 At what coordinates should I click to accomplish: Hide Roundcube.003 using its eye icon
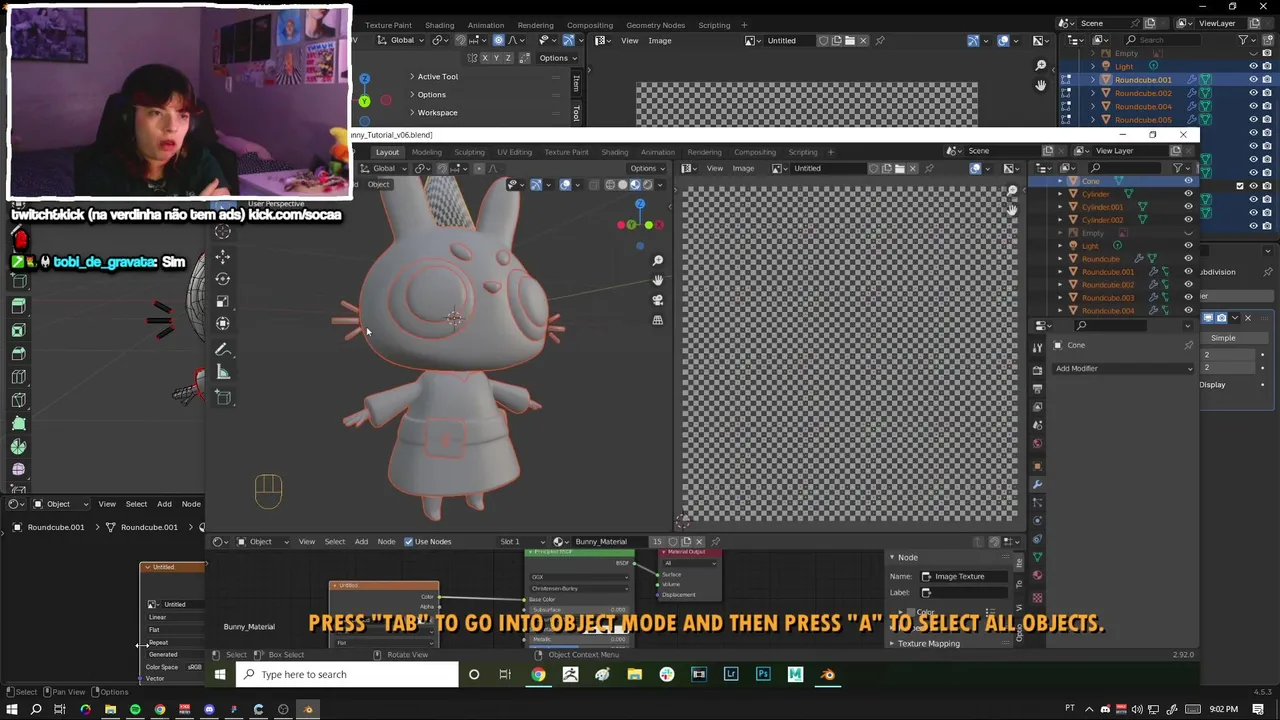(1188, 298)
